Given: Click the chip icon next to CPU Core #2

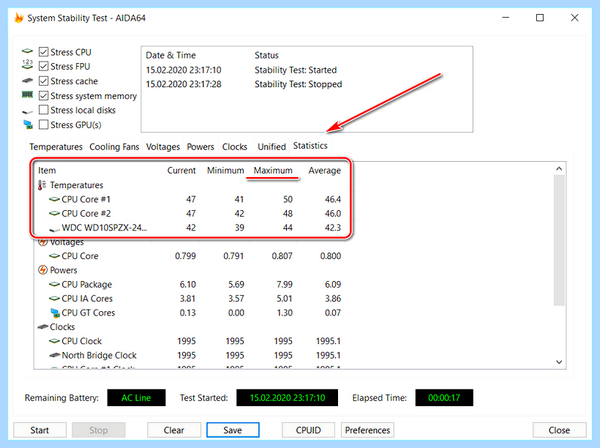Looking at the screenshot, I should click(x=54, y=213).
